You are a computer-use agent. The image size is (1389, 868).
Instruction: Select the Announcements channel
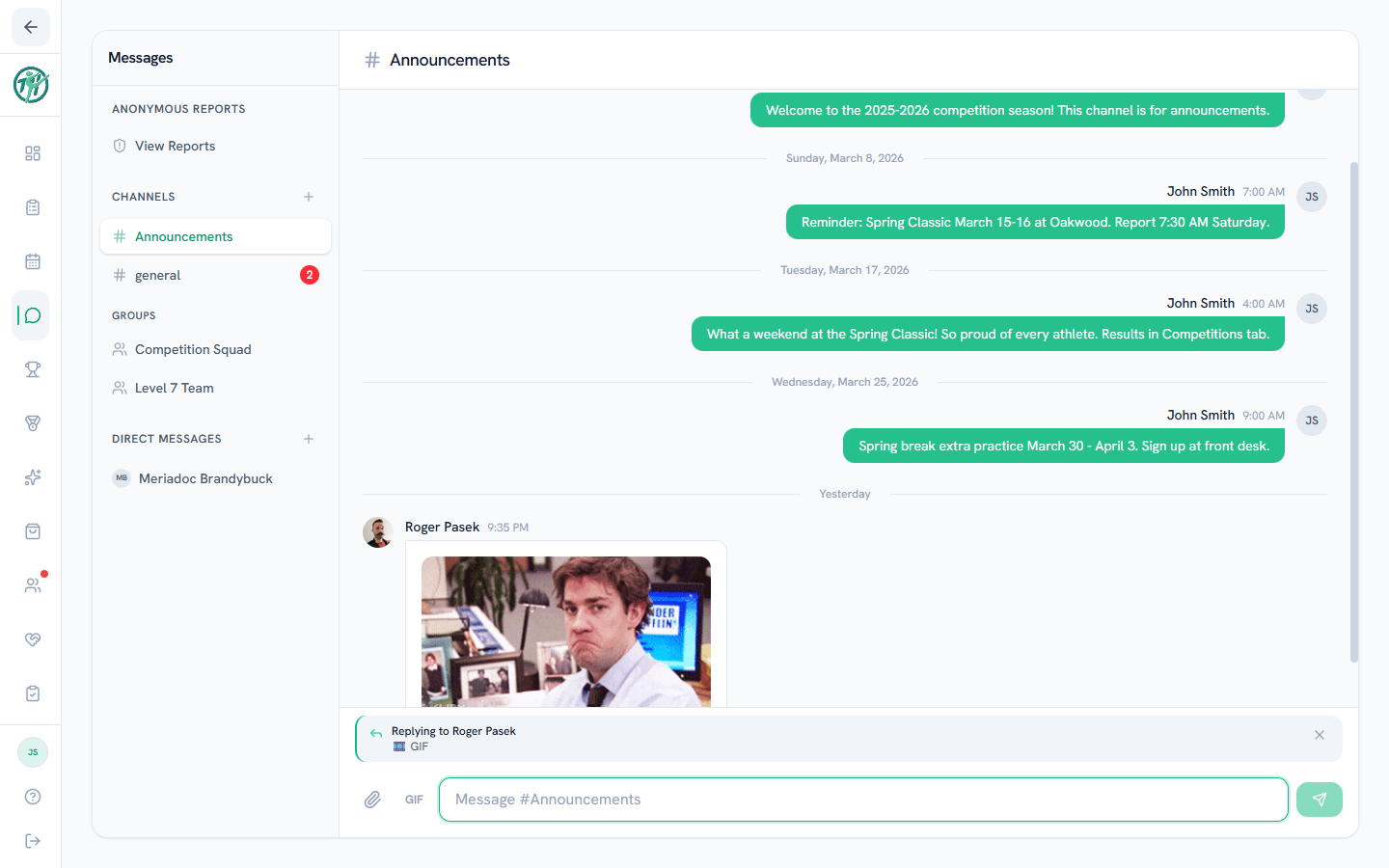[215, 236]
